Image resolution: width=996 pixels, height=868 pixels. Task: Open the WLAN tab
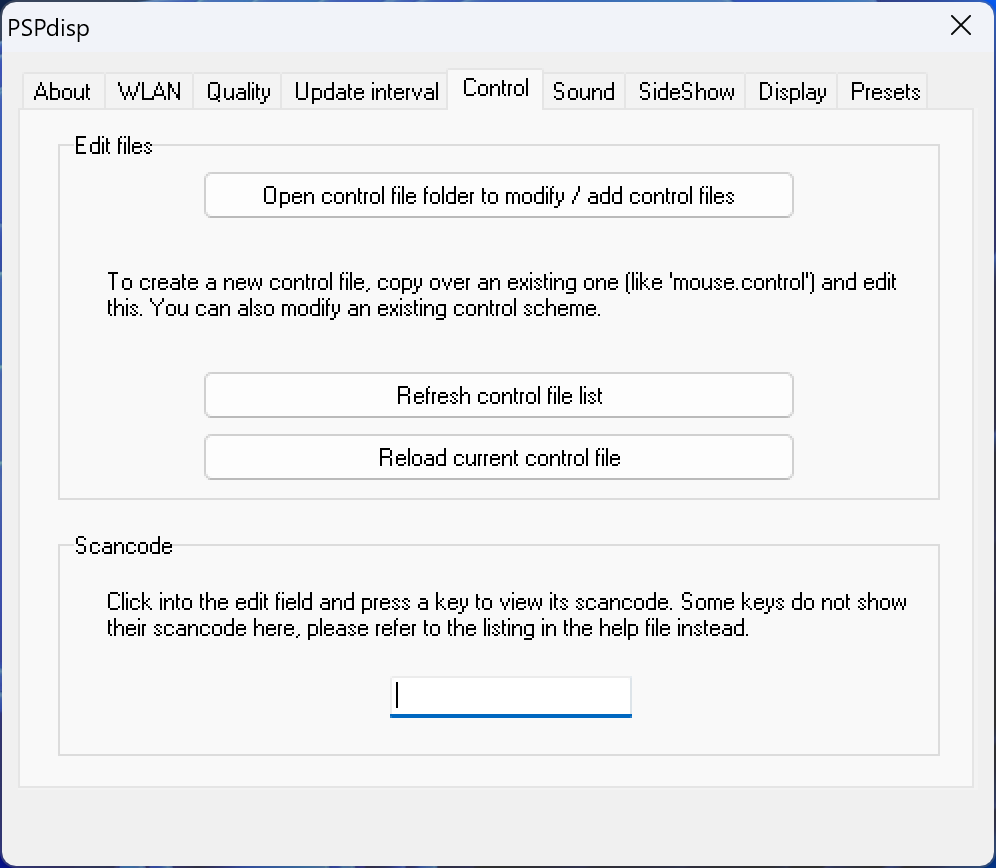pos(149,92)
